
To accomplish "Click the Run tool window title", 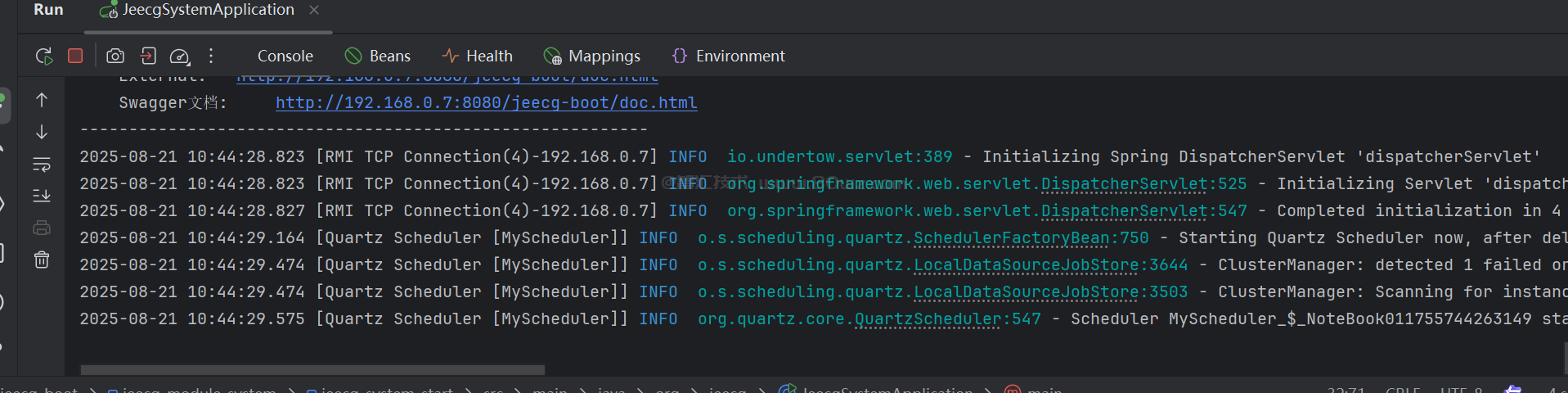I will pos(48,10).
